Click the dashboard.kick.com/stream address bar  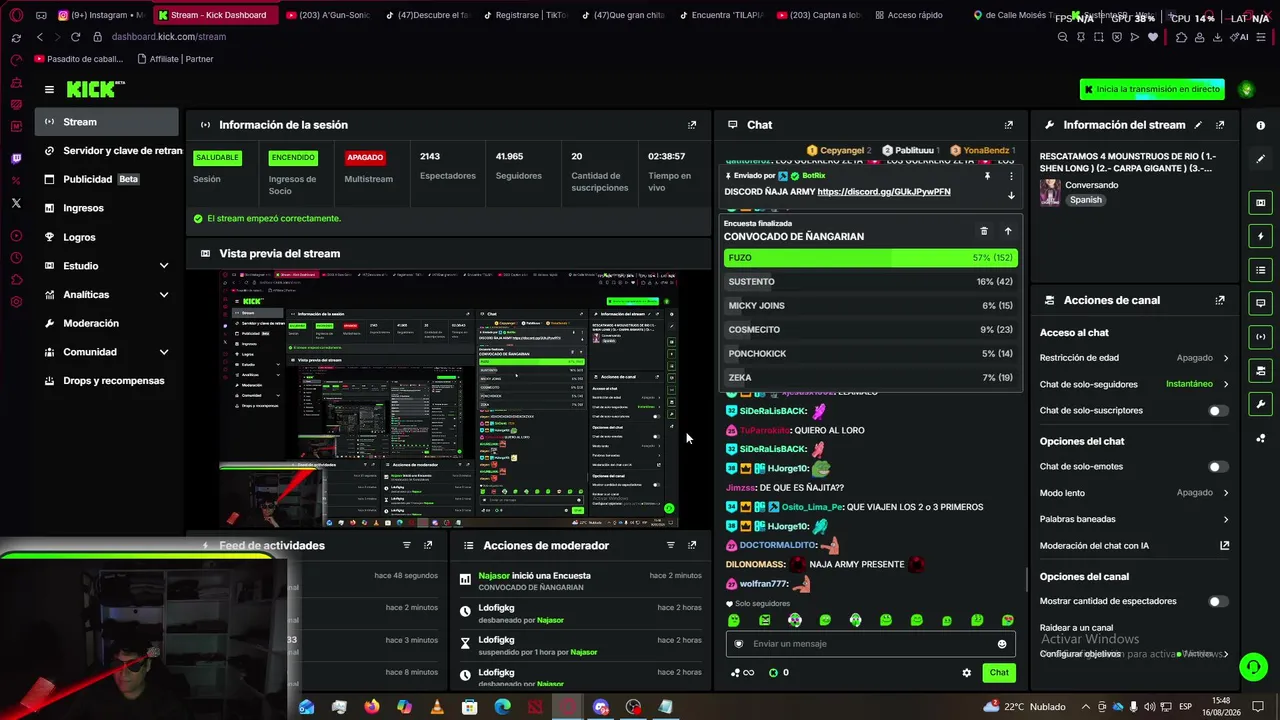click(x=169, y=37)
